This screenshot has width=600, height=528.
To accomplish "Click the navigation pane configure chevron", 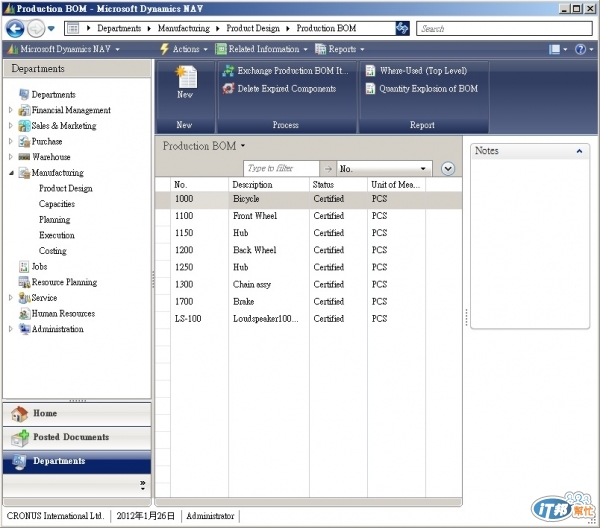I will coord(143,485).
